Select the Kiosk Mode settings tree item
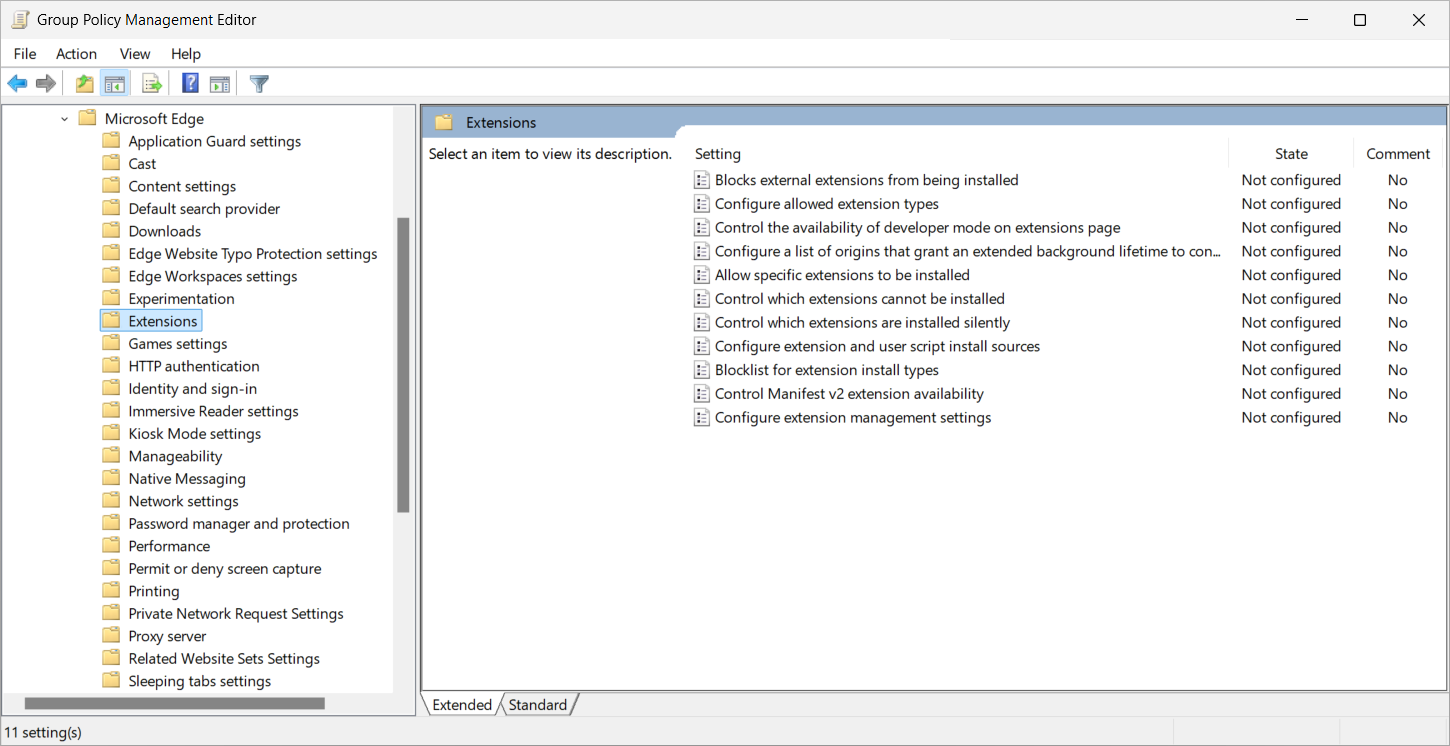The width and height of the screenshot is (1450, 746). pos(194,433)
